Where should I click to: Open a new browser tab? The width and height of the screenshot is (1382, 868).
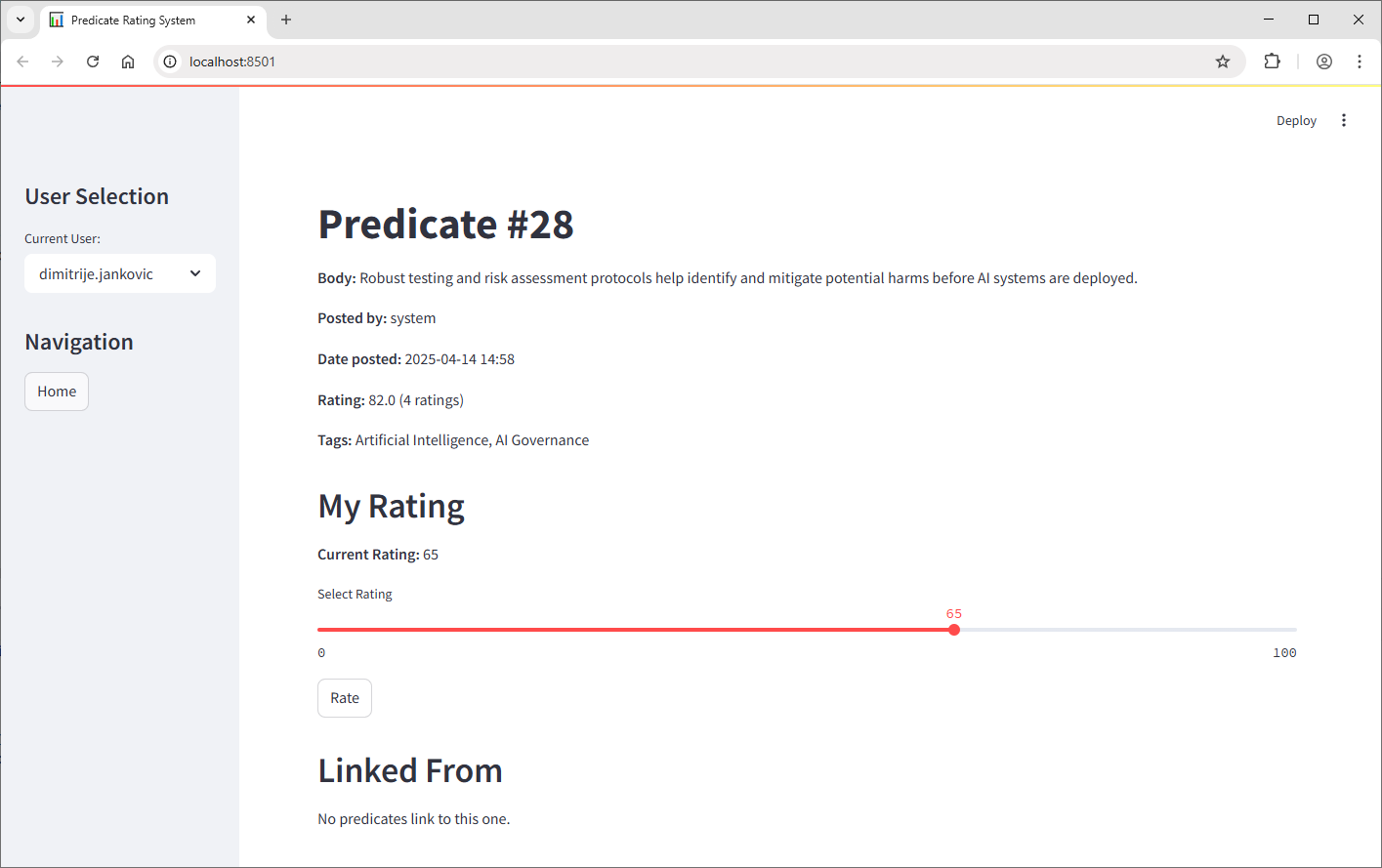point(286,20)
